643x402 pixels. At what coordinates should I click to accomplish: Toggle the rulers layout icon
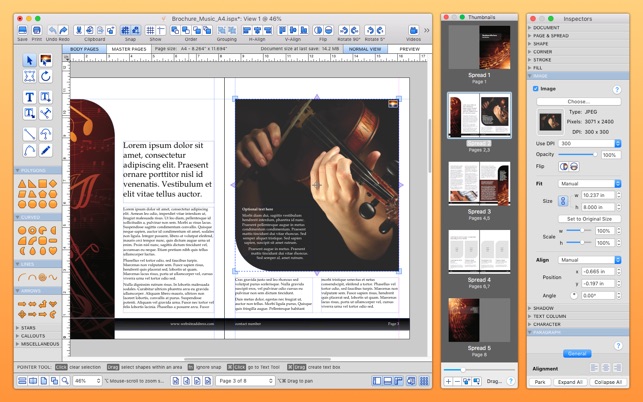[399, 381]
